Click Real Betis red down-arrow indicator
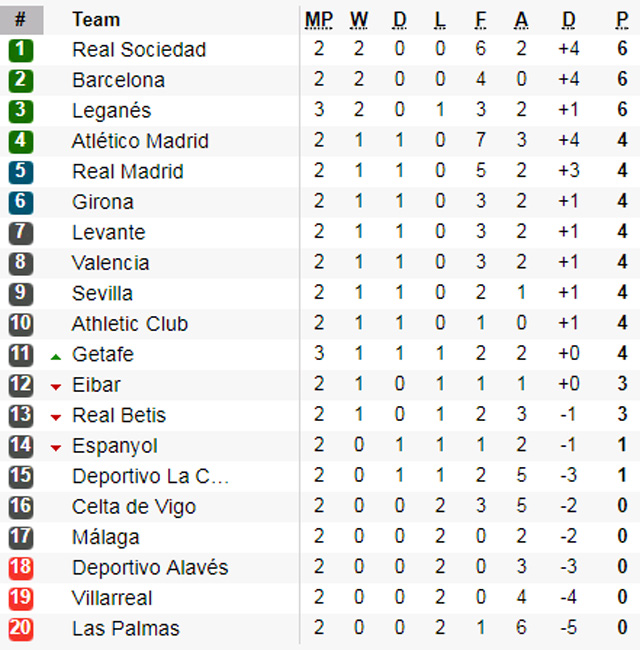 tap(56, 417)
